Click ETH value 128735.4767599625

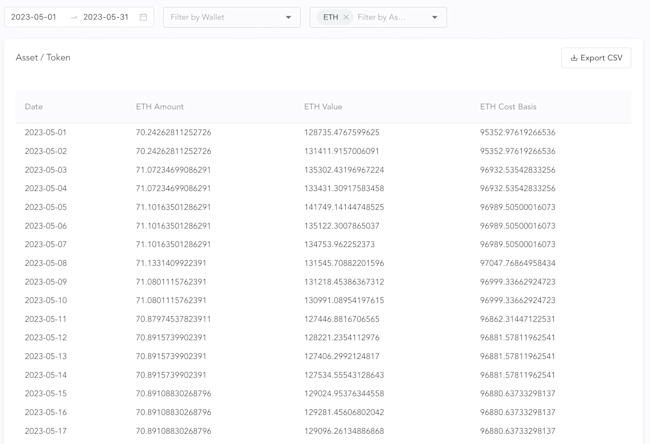[x=342, y=132]
